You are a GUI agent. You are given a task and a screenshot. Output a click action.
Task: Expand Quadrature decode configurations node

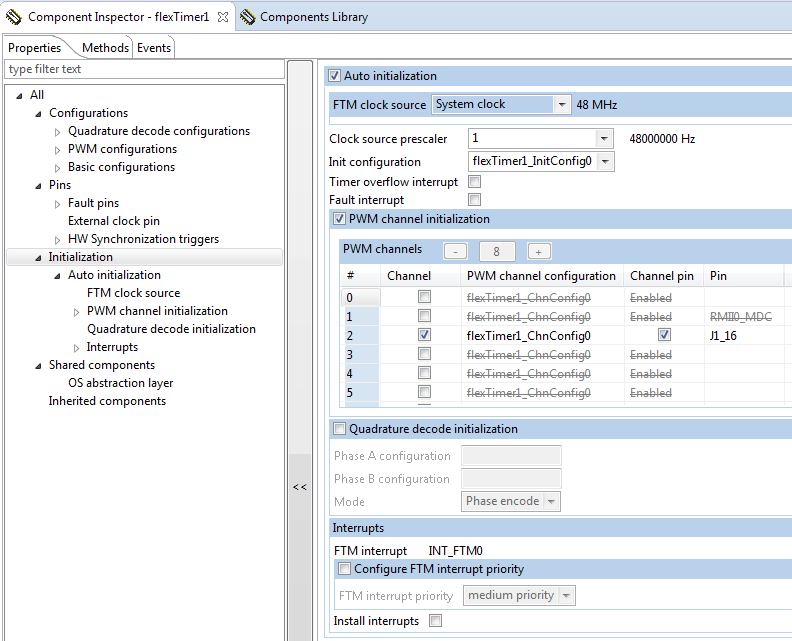58,132
